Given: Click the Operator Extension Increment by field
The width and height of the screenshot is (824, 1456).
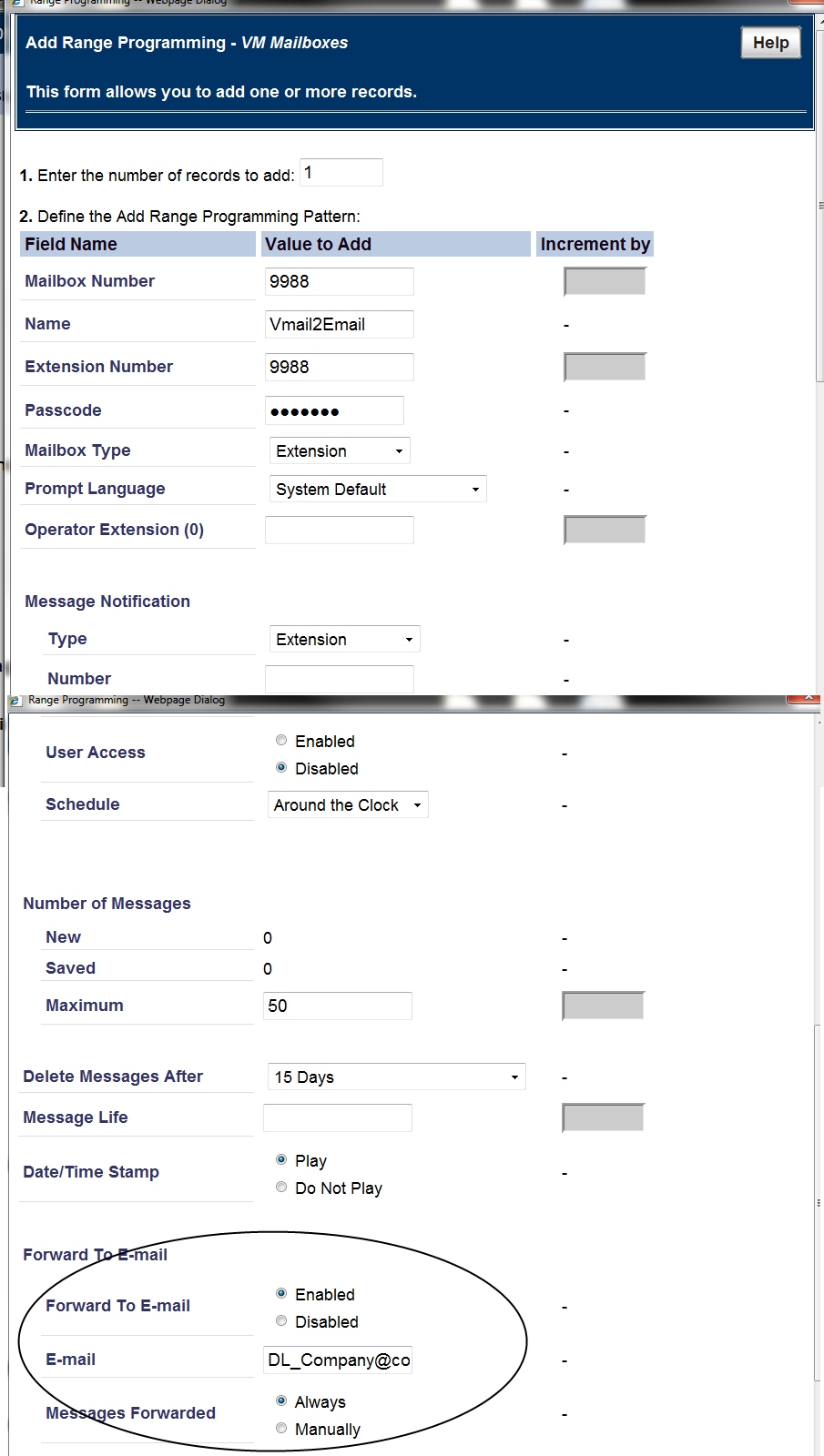Looking at the screenshot, I should [x=605, y=530].
